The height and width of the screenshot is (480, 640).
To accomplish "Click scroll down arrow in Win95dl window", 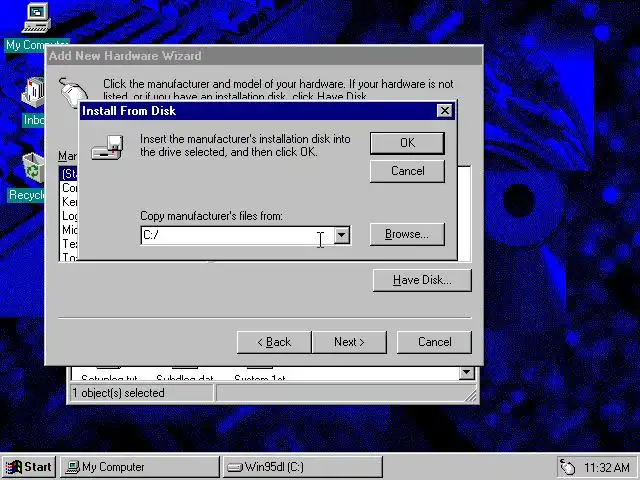I will coord(467,373).
